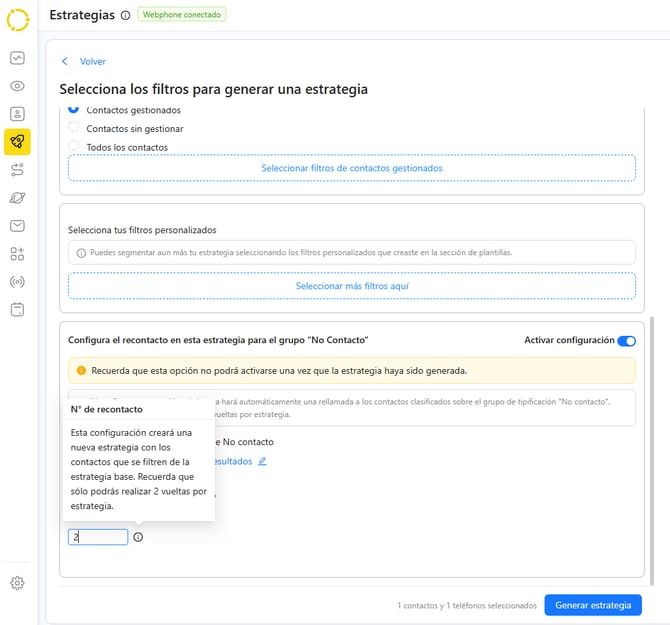Toggle the Activar configuración switch
This screenshot has width=670, height=625.
point(626,341)
